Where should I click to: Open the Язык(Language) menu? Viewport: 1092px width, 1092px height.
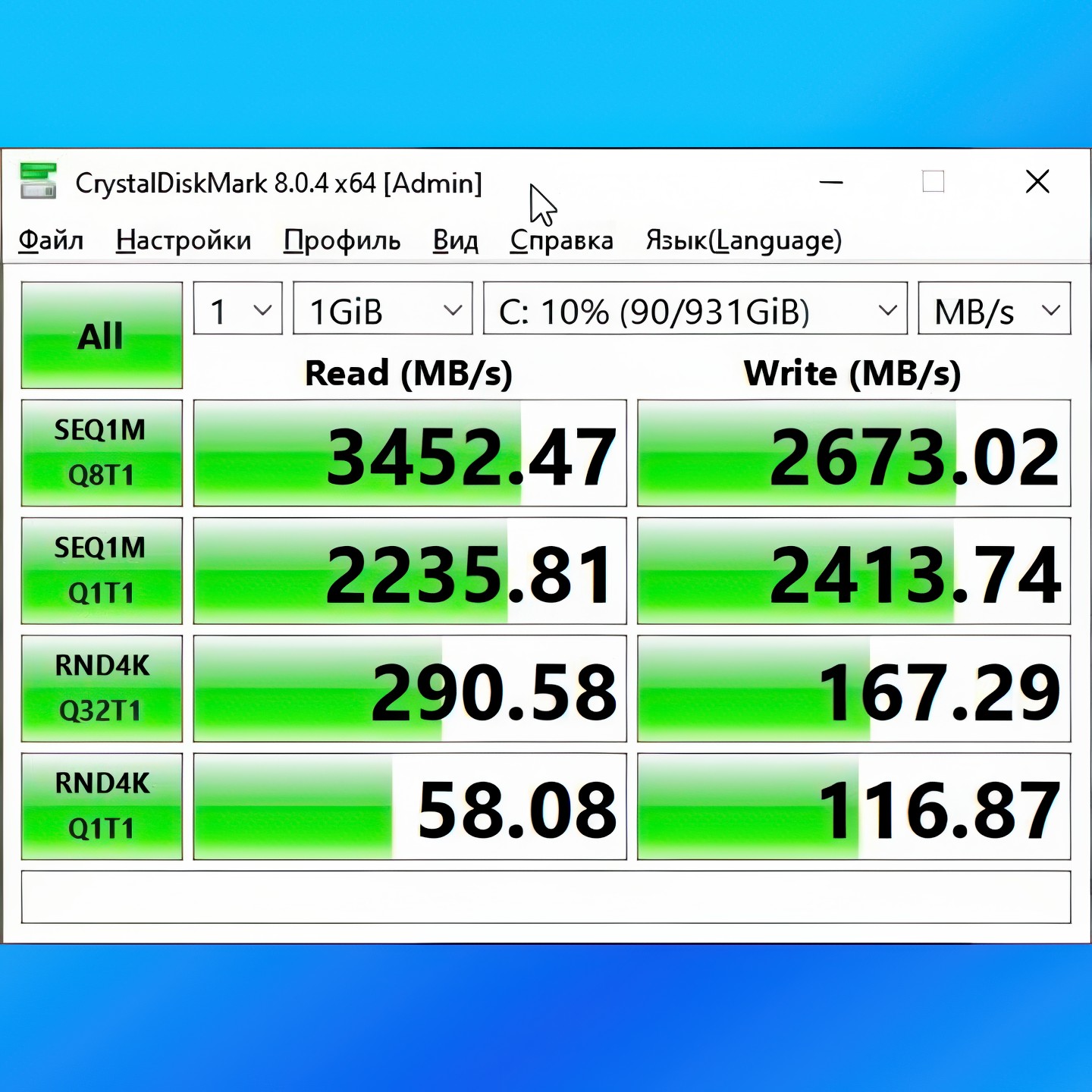click(744, 240)
